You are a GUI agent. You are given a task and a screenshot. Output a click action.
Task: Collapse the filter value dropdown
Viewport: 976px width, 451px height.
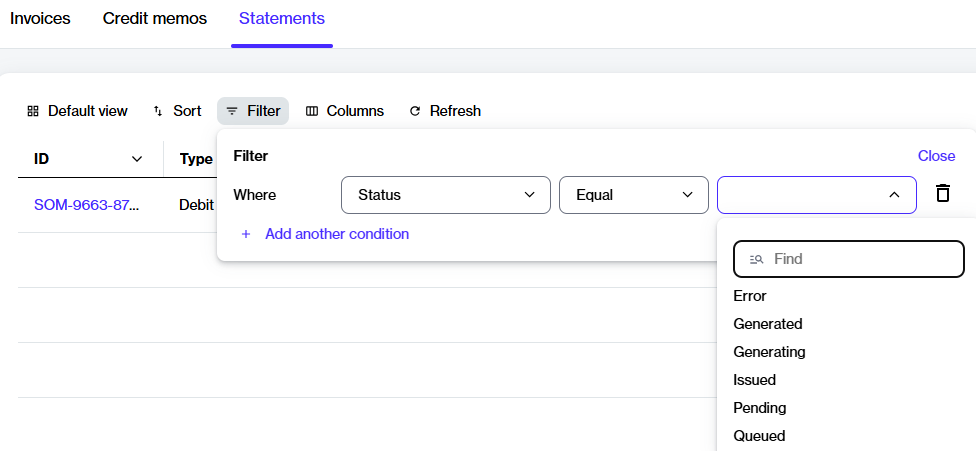tap(894, 195)
